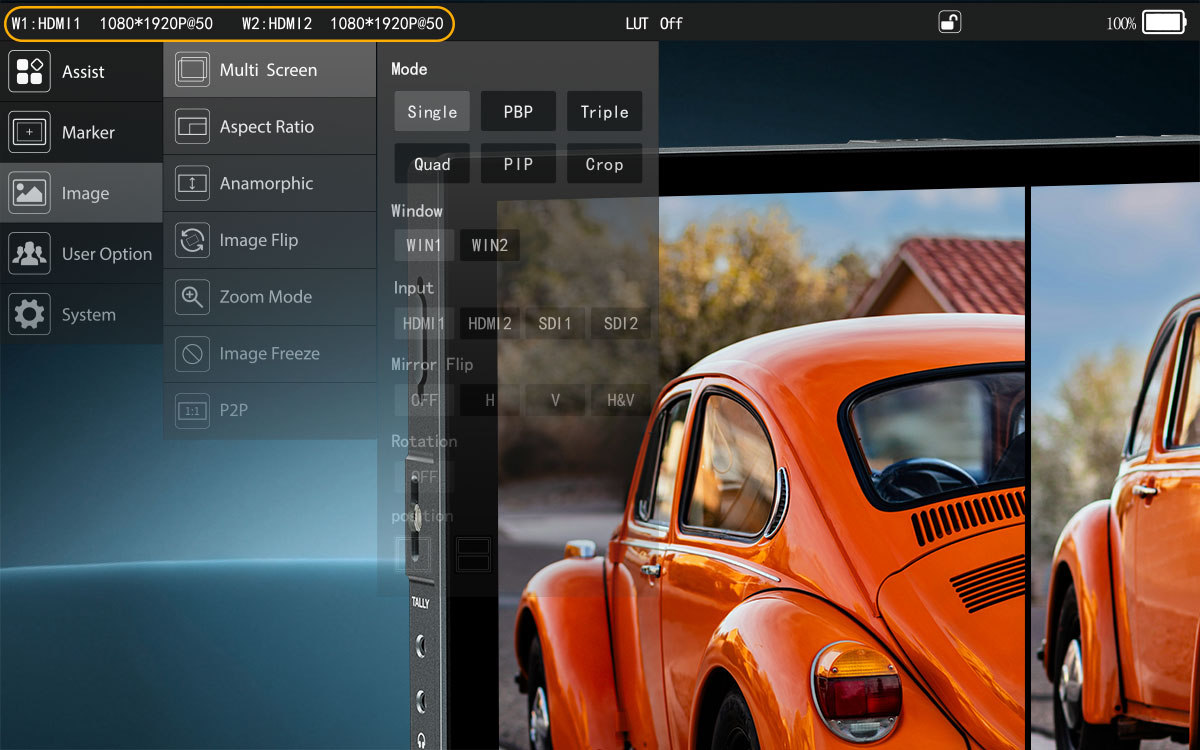Choose the top-bottom position layout icon
The height and width of the screenshot is (750, 1200).
[x=473, y=553]
